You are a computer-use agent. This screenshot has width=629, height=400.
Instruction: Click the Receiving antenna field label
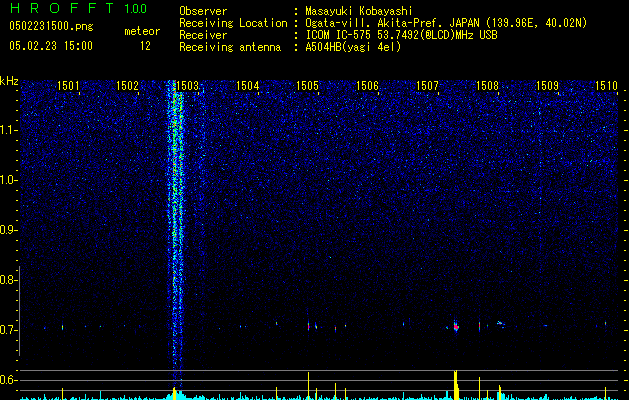(230, 47)
